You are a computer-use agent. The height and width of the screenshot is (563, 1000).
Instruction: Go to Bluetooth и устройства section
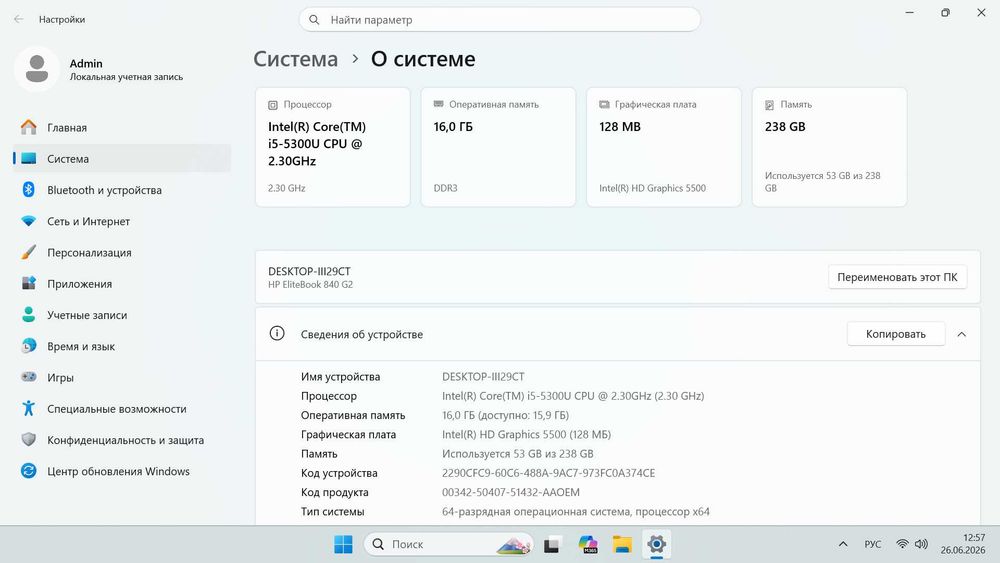point(122,189)
